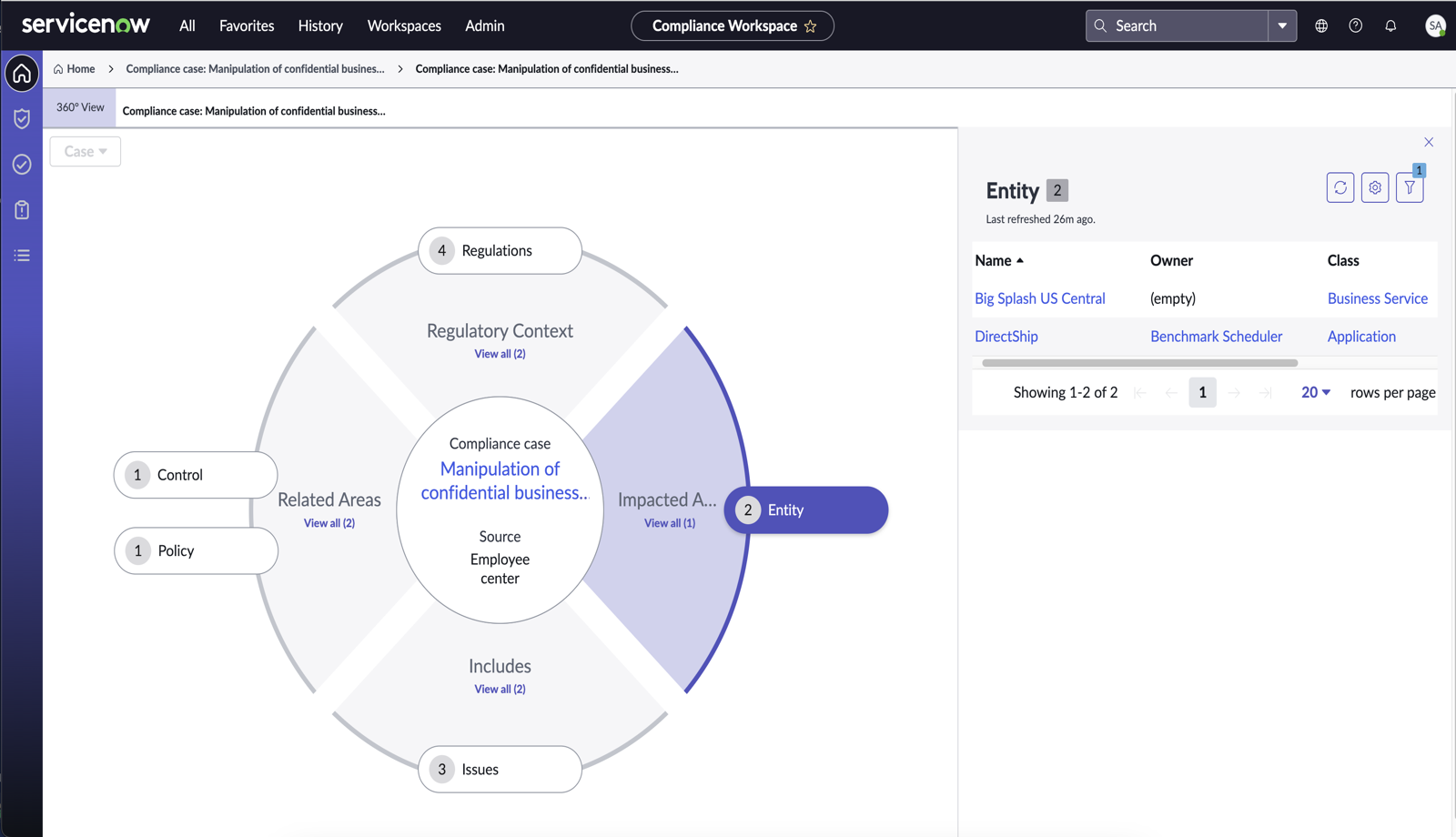Click the (empty) owner cell
The height and width of the screenshot is (837, 1456).
pyautogui.click(x=1173, y=298)
